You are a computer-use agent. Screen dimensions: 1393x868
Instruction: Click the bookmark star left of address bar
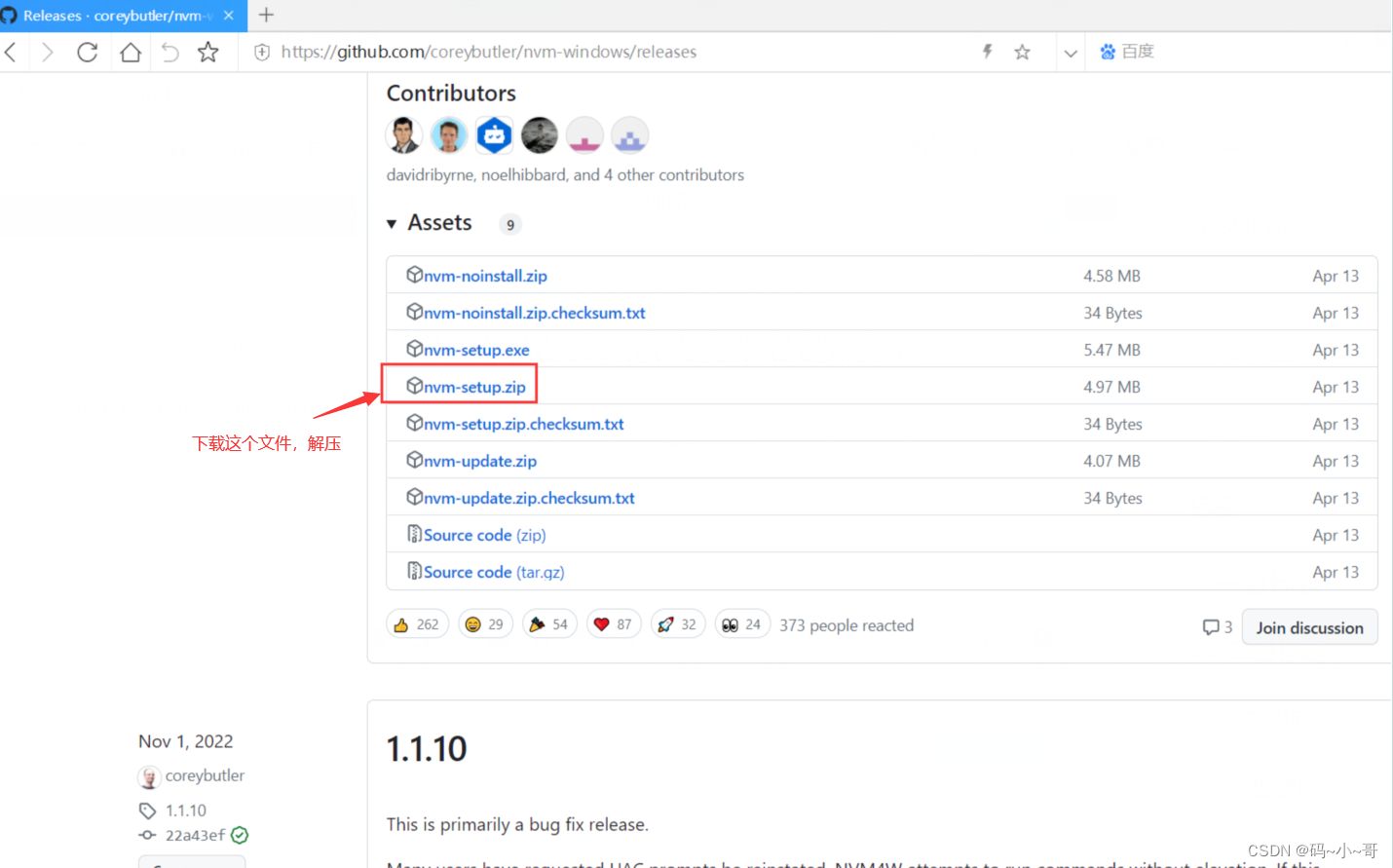pos(207,53)
